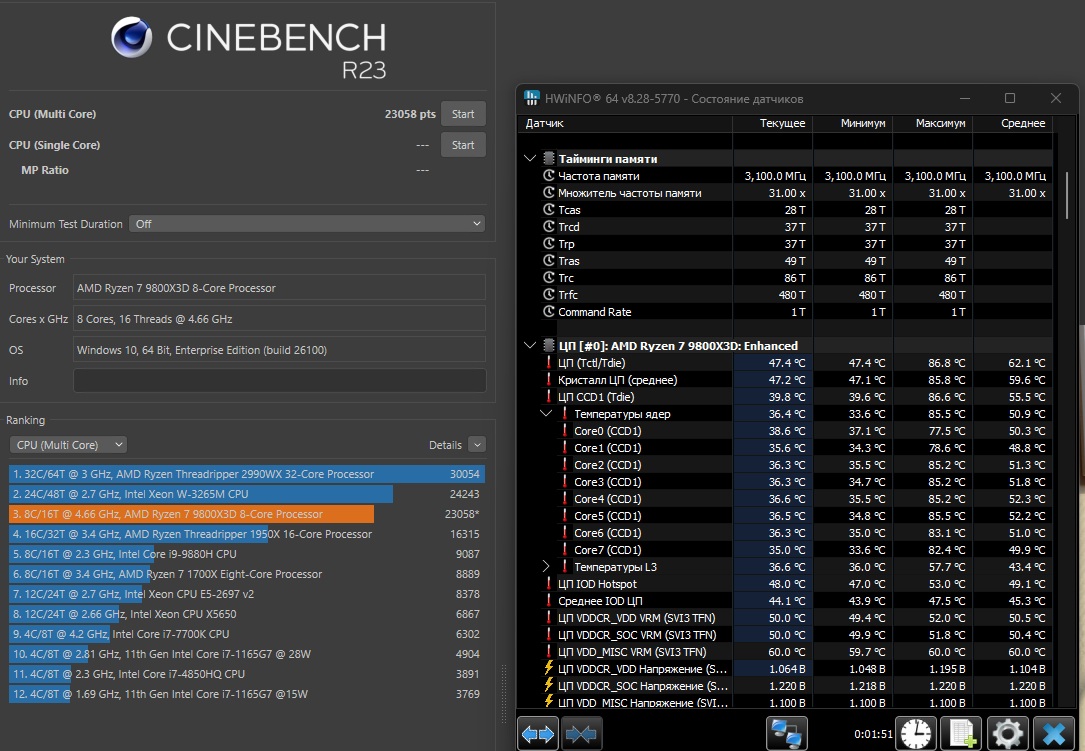Click the OS field showing Windows 10
Image resolution: width=1085 pixels, height=751 pixels.
pos(280,350)
